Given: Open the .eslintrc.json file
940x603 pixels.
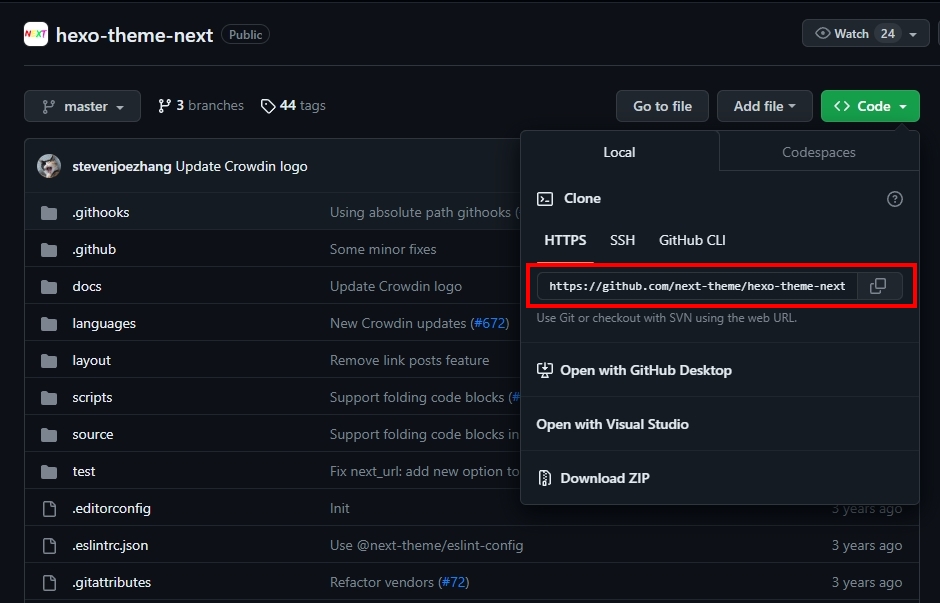Looking at the screenshot, I should click(110, 545).
